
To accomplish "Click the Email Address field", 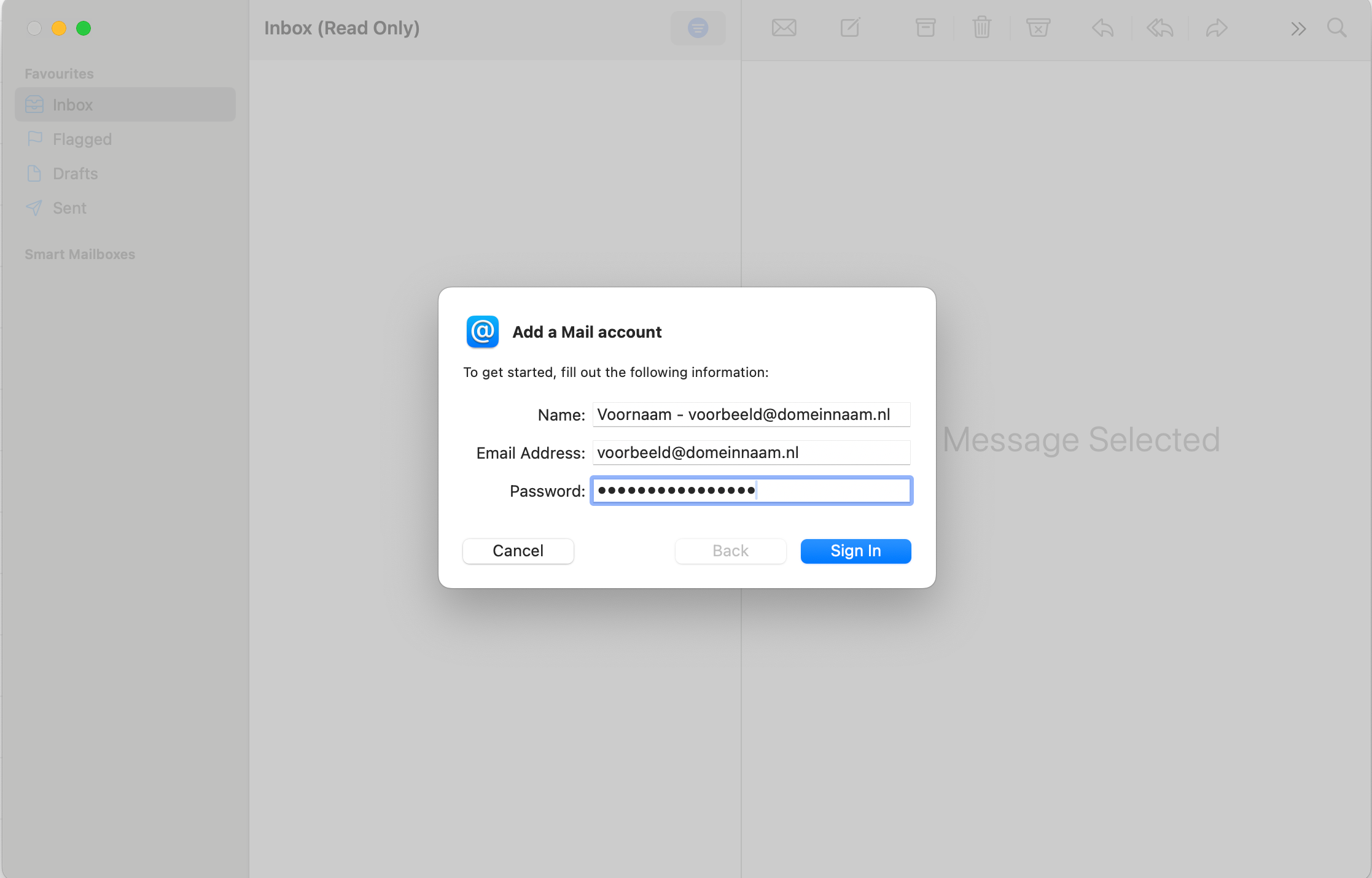I will (x=750, y=453).
